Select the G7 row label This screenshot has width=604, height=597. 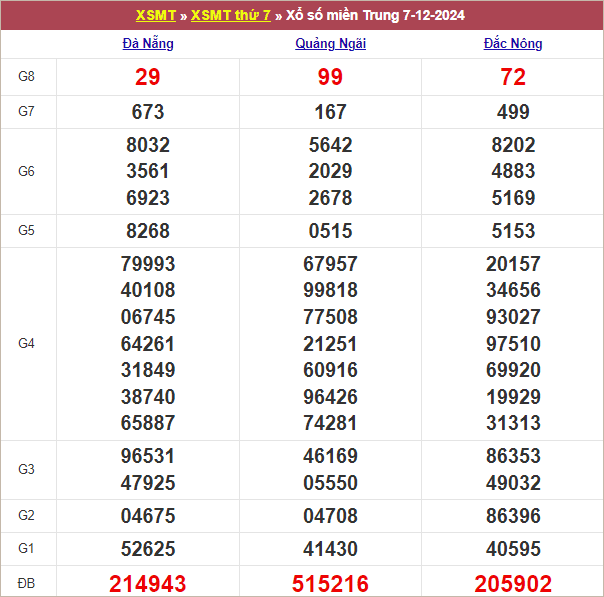coord(26,111)
